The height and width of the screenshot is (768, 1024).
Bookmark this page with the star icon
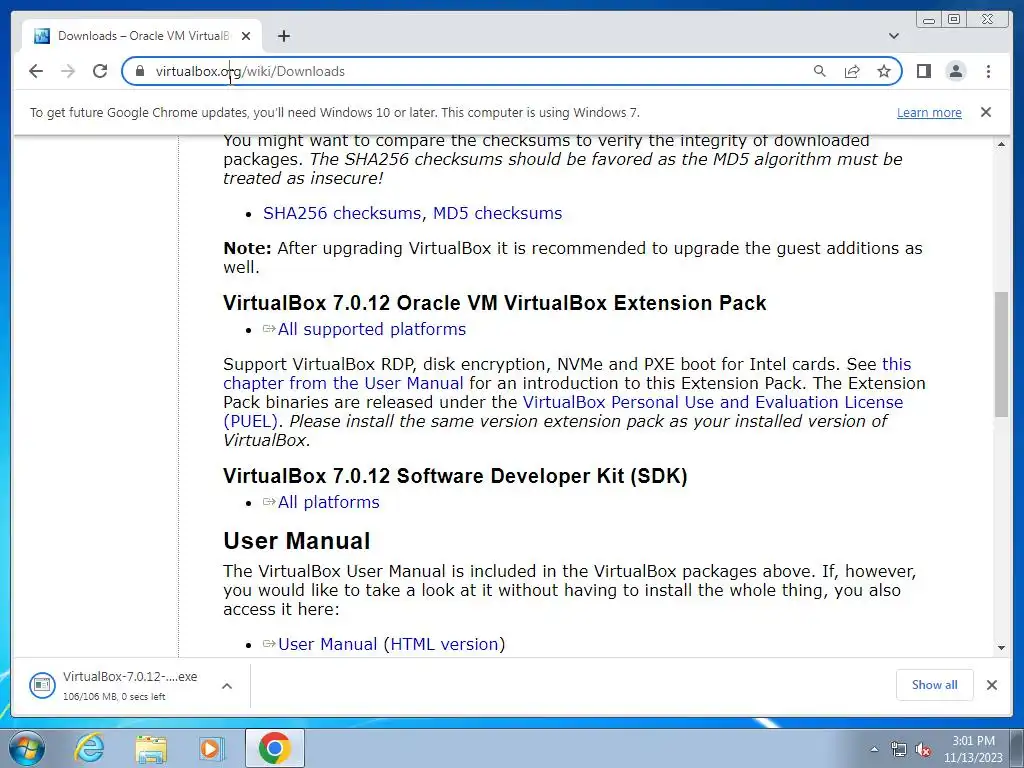pyautogui.click(x=884, y=71)
